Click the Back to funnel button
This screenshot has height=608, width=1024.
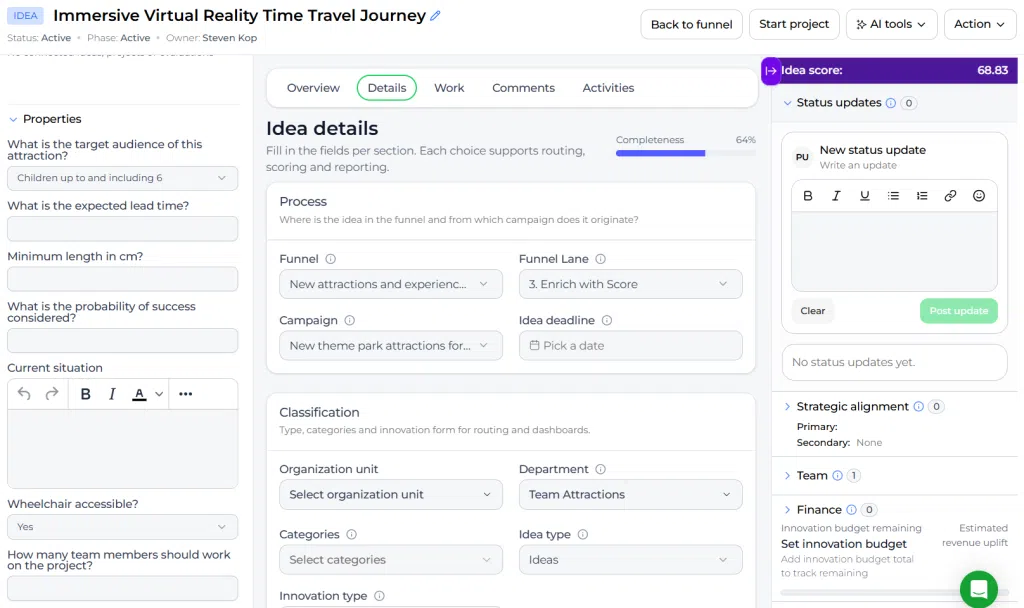click(x=691, y=24)
